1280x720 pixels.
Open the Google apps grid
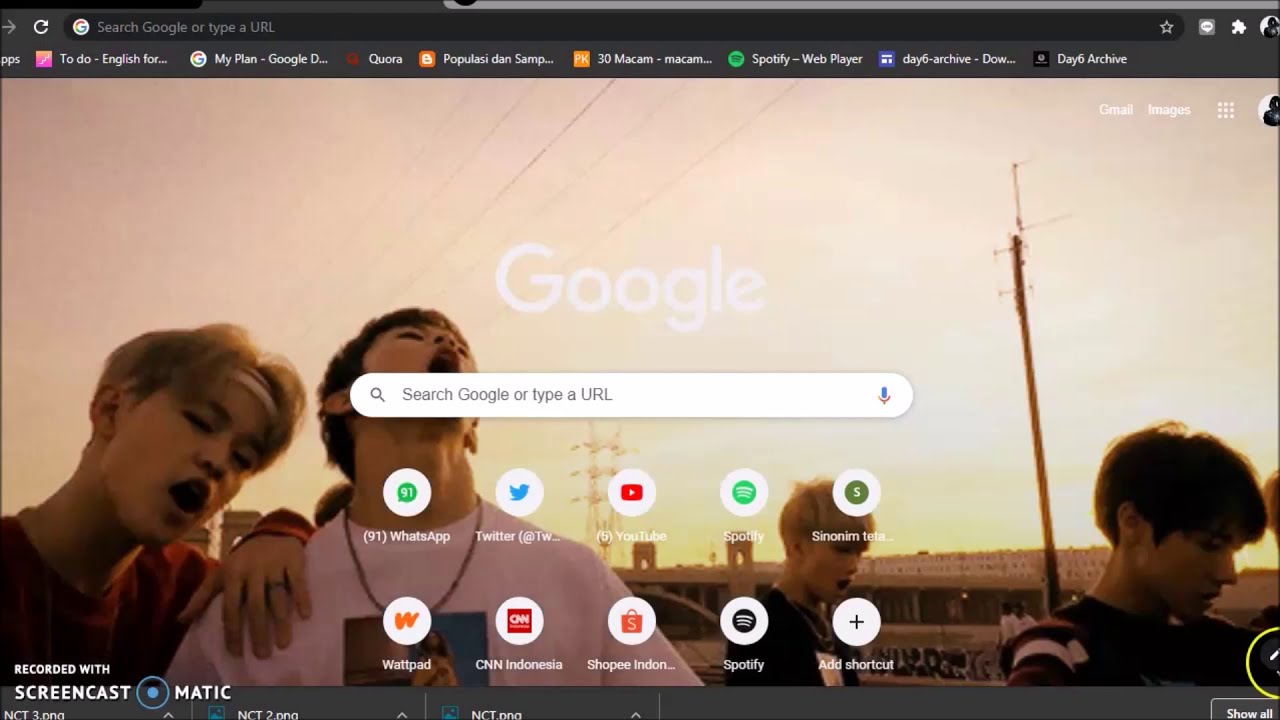click(1226, 110)
